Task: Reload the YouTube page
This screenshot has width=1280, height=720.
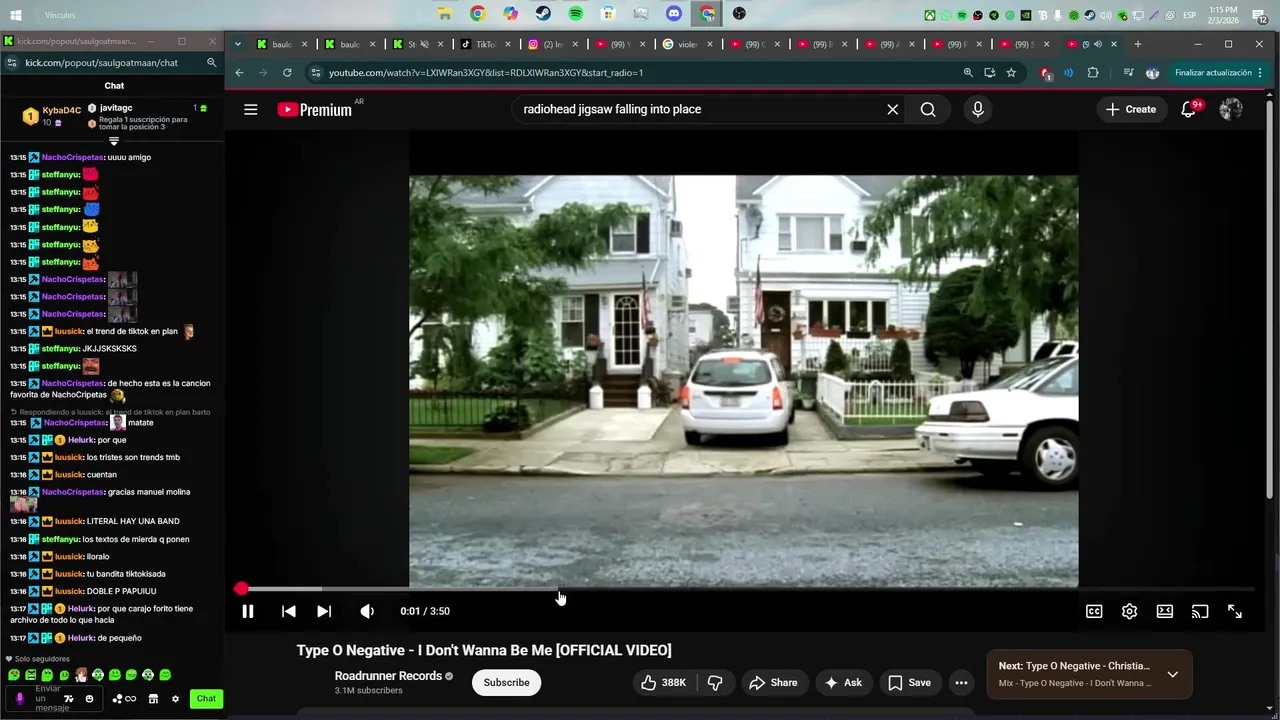Action: [x=287, y=73]
